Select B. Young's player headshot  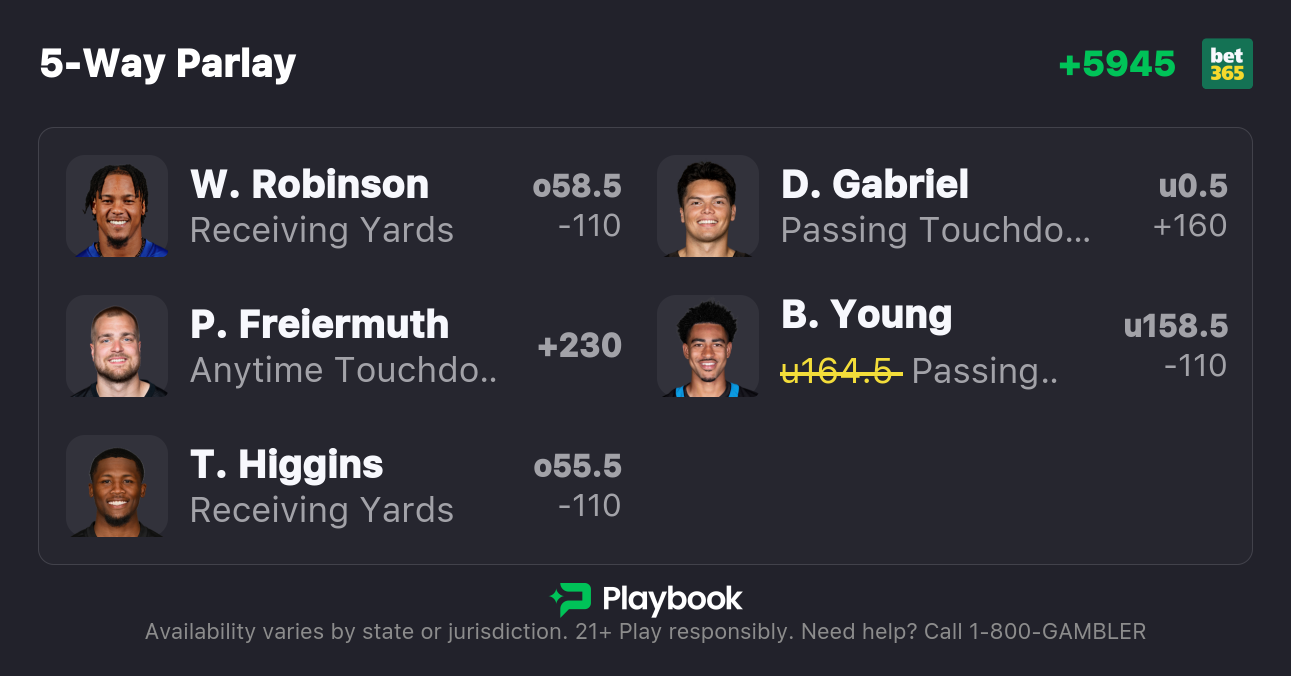708,346
